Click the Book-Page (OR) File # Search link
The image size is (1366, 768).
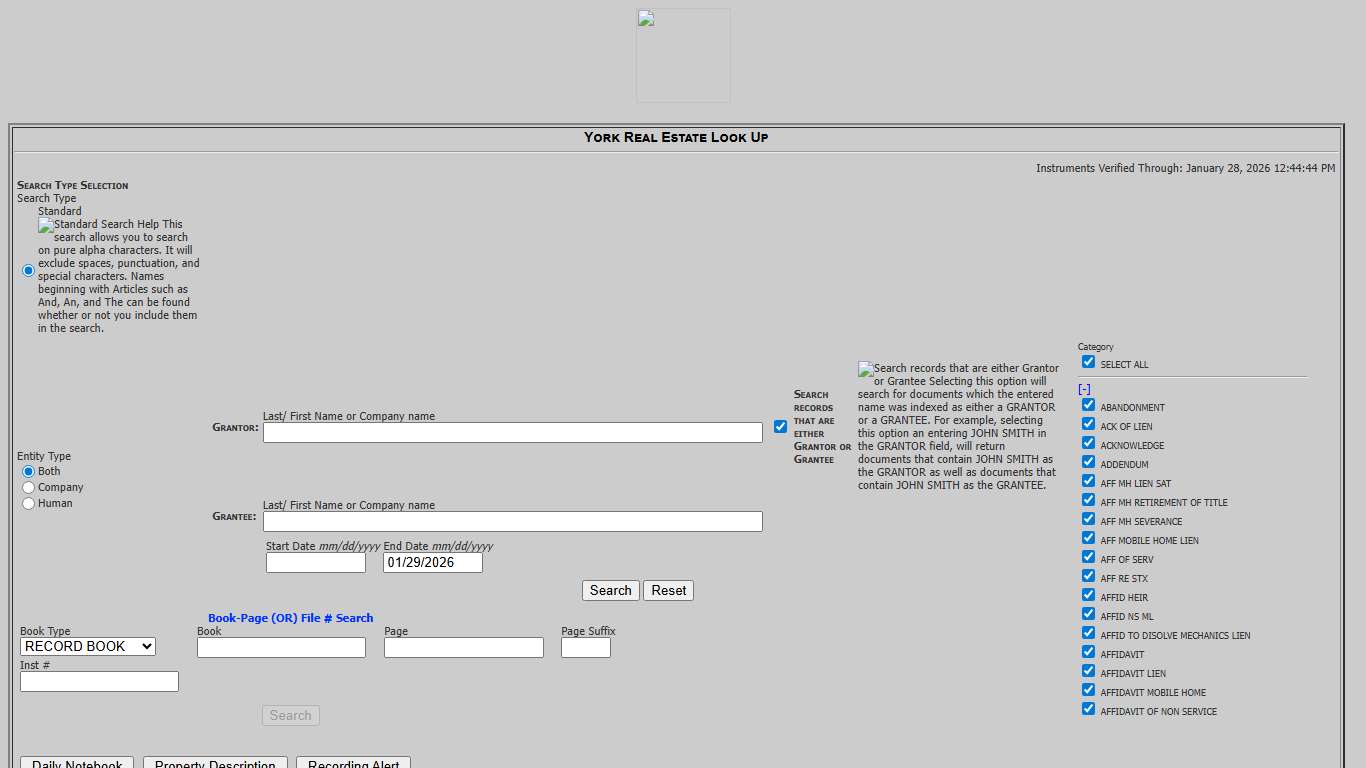[x=288, y=617]
